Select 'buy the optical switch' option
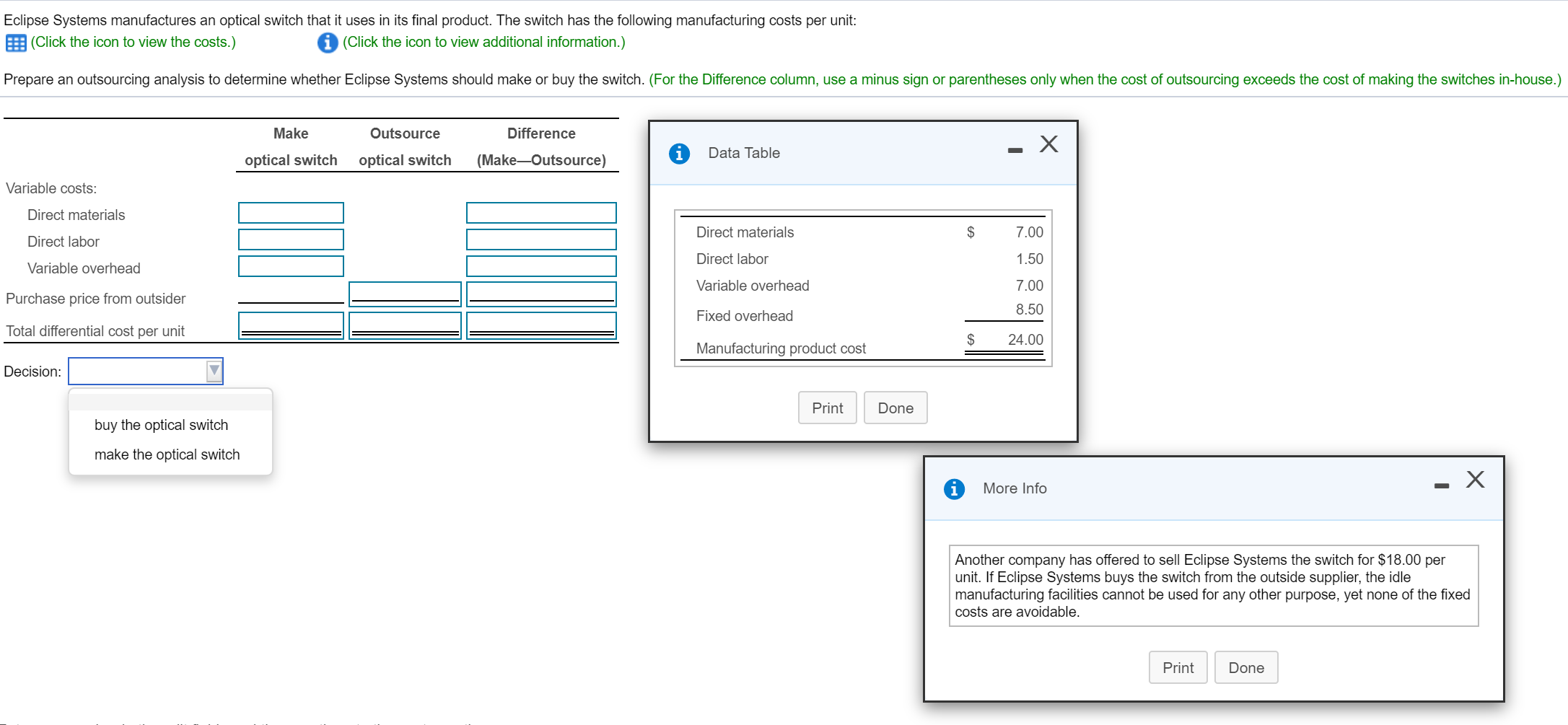The width and height of the screenshot is (1568, 725). [x=162, y=425]
